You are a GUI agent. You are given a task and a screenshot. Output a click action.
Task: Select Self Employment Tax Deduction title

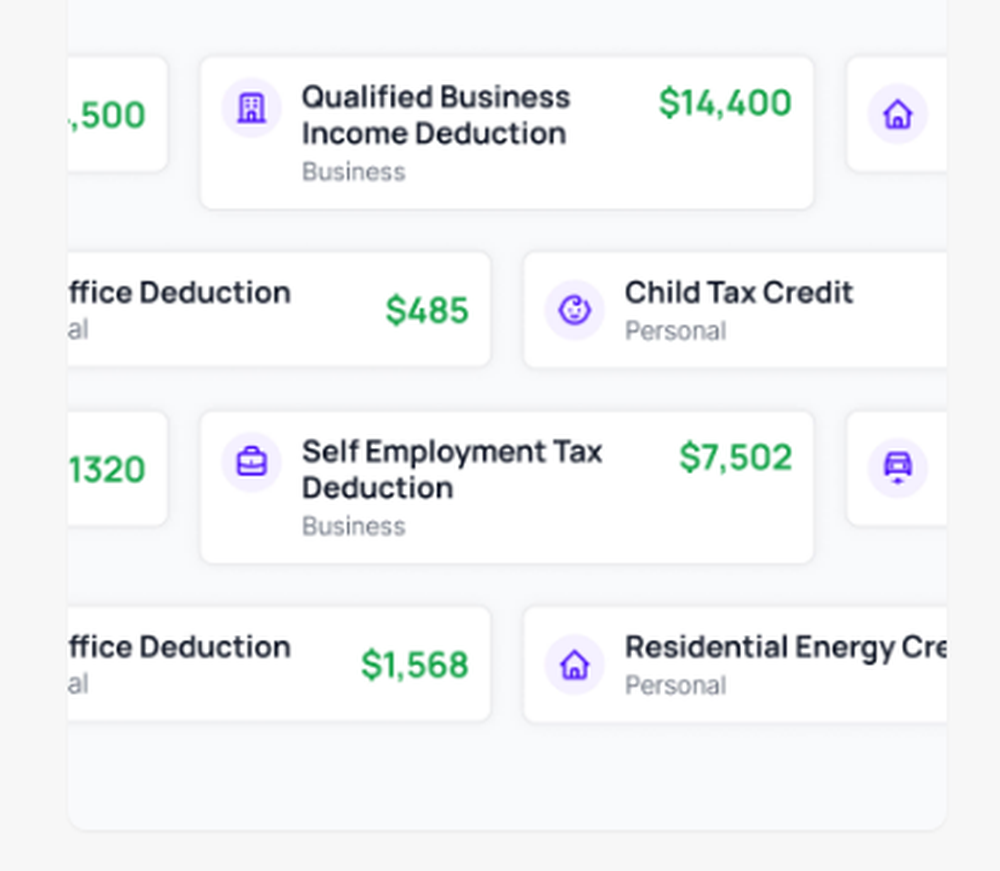click(451, 469)
